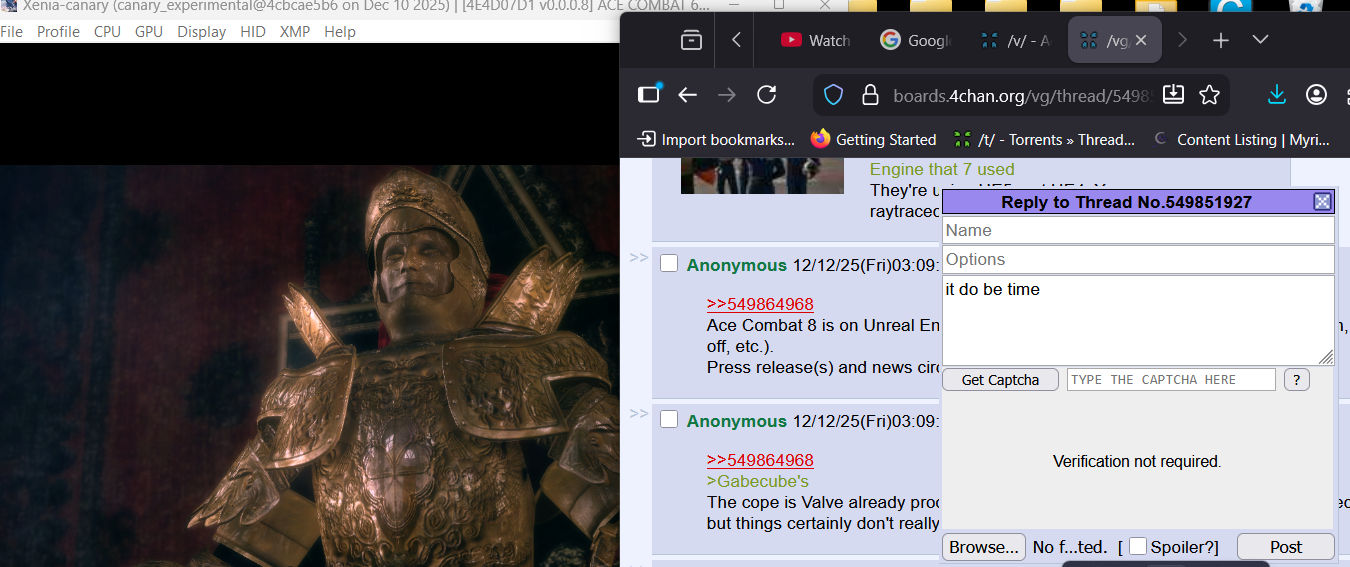Open the Help menu in Xenia

point(340,32)
